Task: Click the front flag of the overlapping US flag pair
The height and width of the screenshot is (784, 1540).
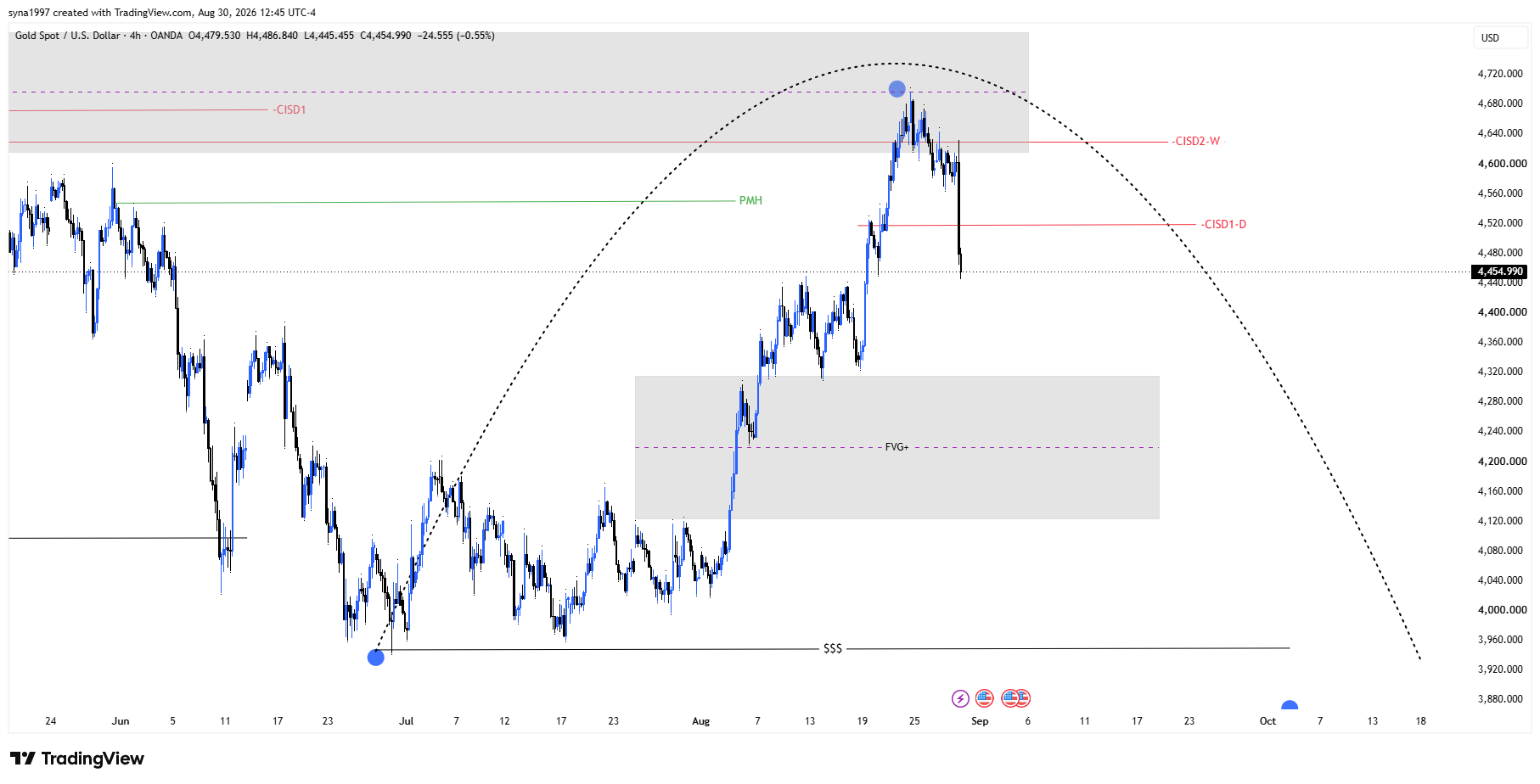Action: 1009,698
